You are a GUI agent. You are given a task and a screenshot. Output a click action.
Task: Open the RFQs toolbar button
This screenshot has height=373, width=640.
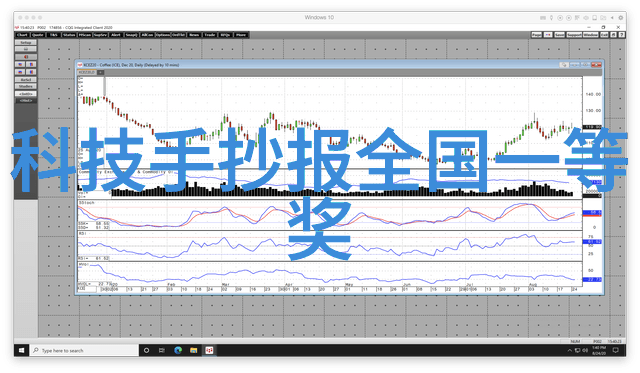click(225, 35)
